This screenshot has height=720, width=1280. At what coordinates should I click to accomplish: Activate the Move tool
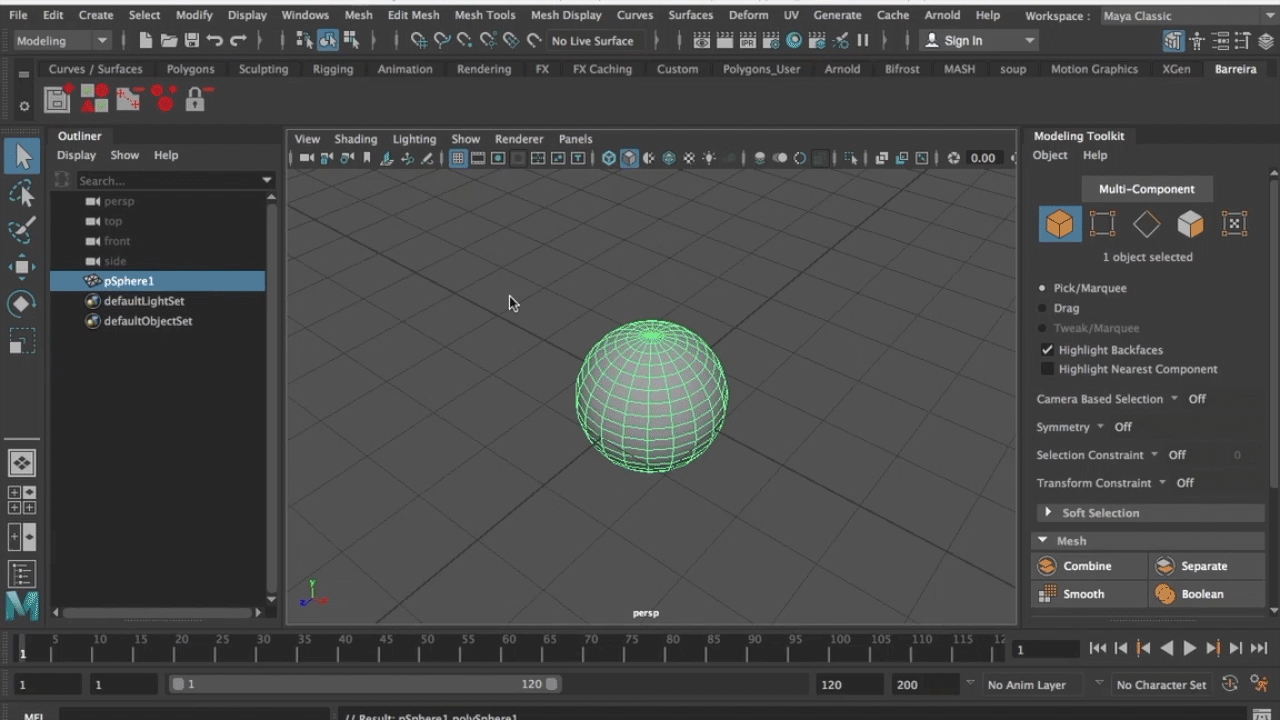pyautogui.click(x=22, y=267)
